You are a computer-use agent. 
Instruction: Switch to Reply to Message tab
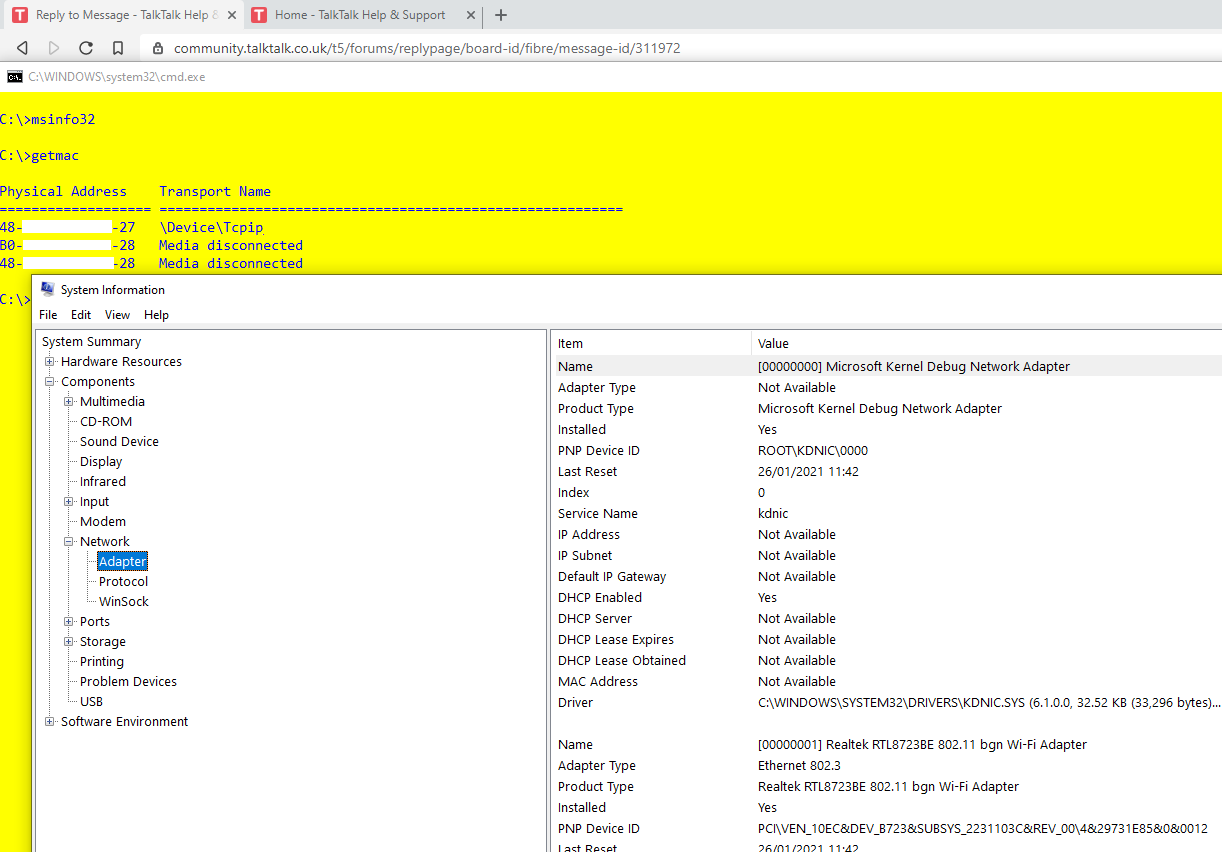(x=121, y=15)
